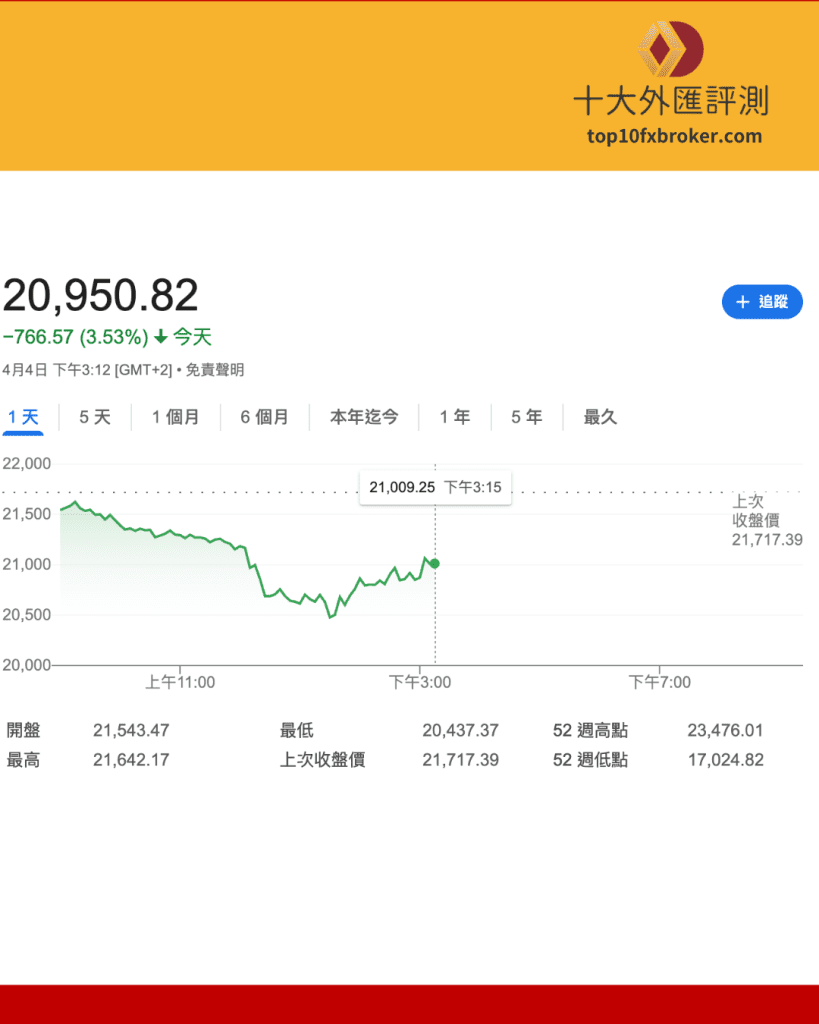Select the 本年迄今 tab

(x=364, y=417)
